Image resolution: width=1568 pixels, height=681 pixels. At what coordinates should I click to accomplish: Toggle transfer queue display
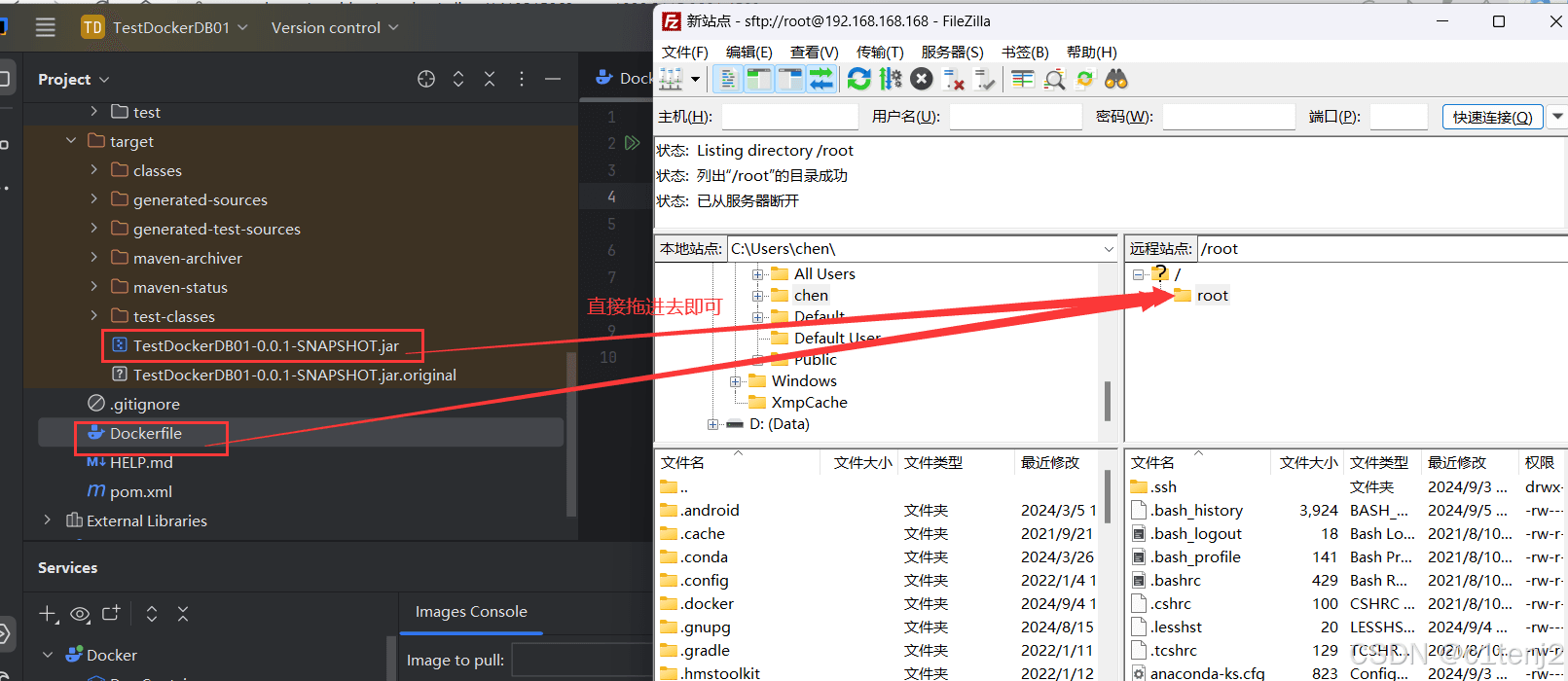click(x=821, y=79)
